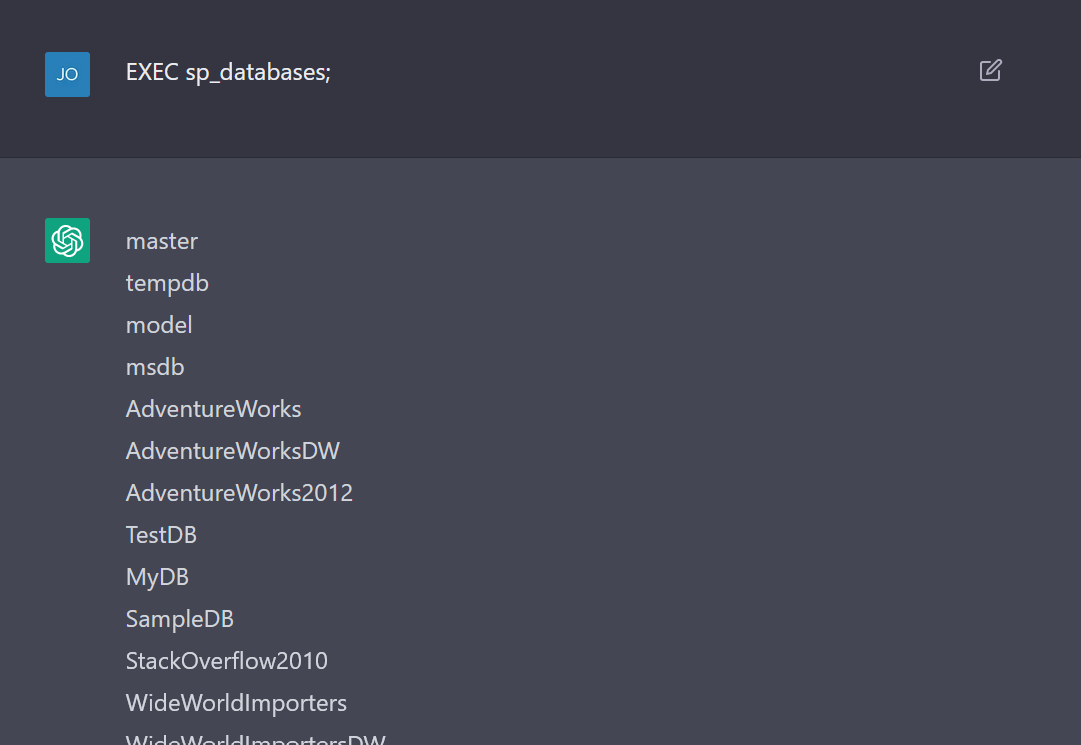Click the 'AdventureWorks' database name
This screenshot has height=745, width=1081.
pos(214,409)
